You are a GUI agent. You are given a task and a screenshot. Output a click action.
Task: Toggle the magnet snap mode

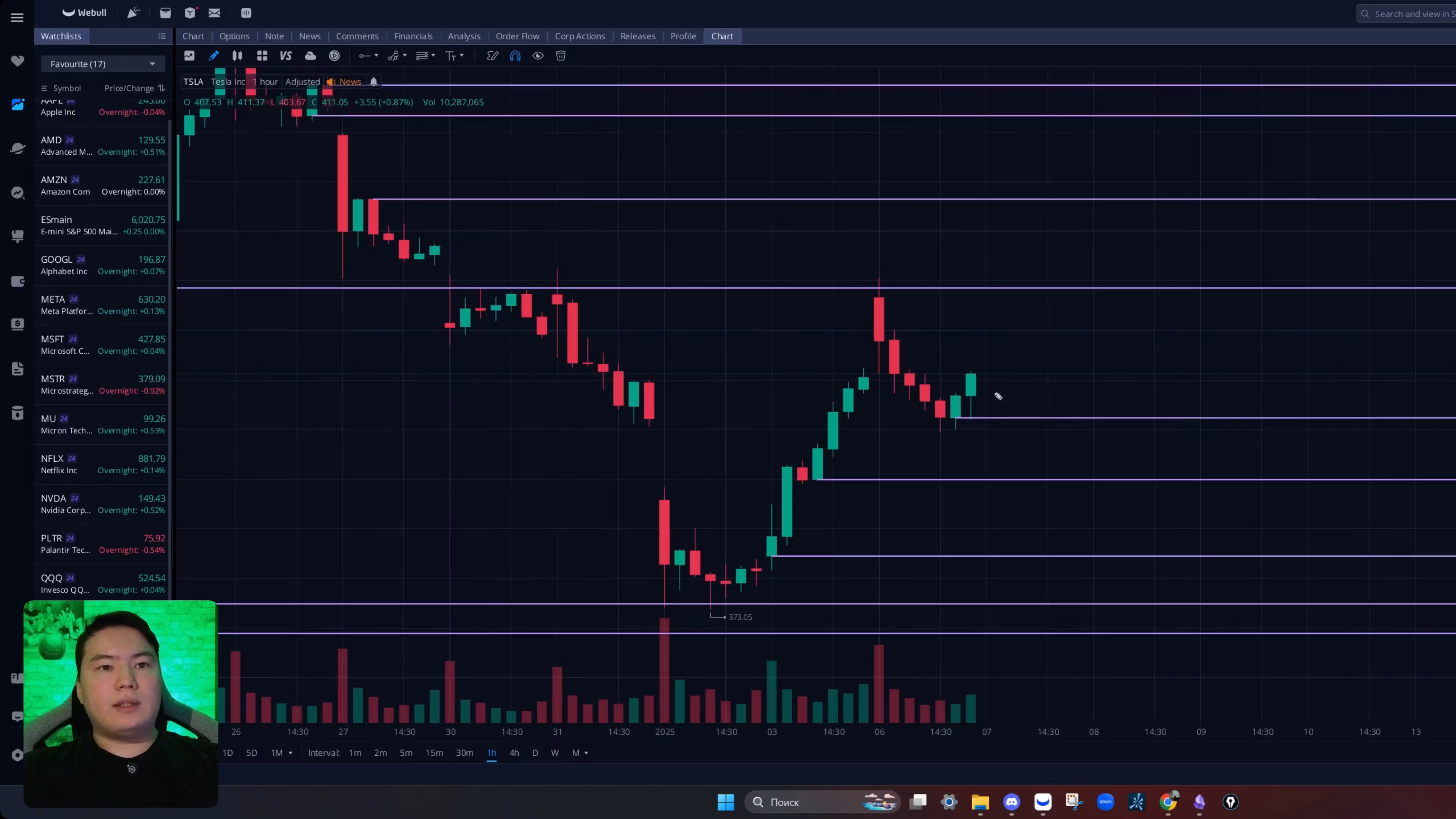[515, 56]
